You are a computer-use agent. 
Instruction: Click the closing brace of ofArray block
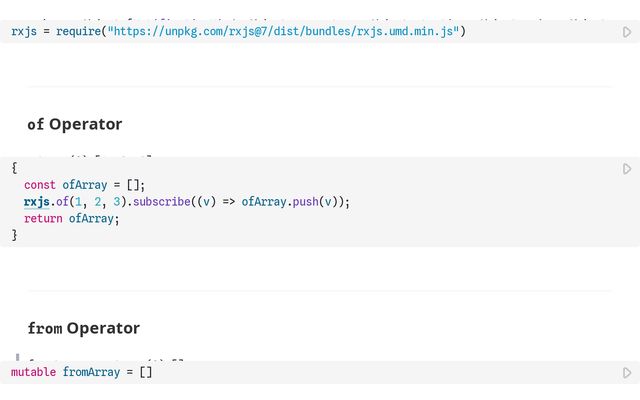click(14, 236)
